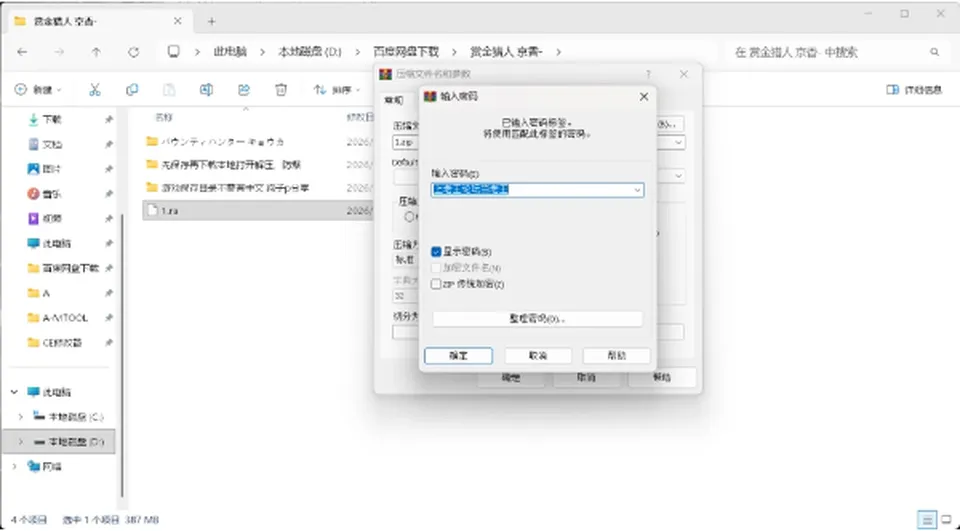Image resolution: width=960 pixels, height=531 pixels.
Task: Click Help in the password dialog
Action: tap(617, 356)
